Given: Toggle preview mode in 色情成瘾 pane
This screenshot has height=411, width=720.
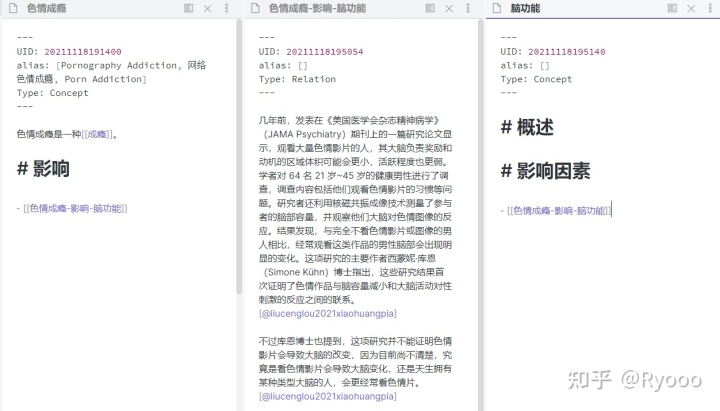Looking at the screenshot, I should [x=188, y=8].
